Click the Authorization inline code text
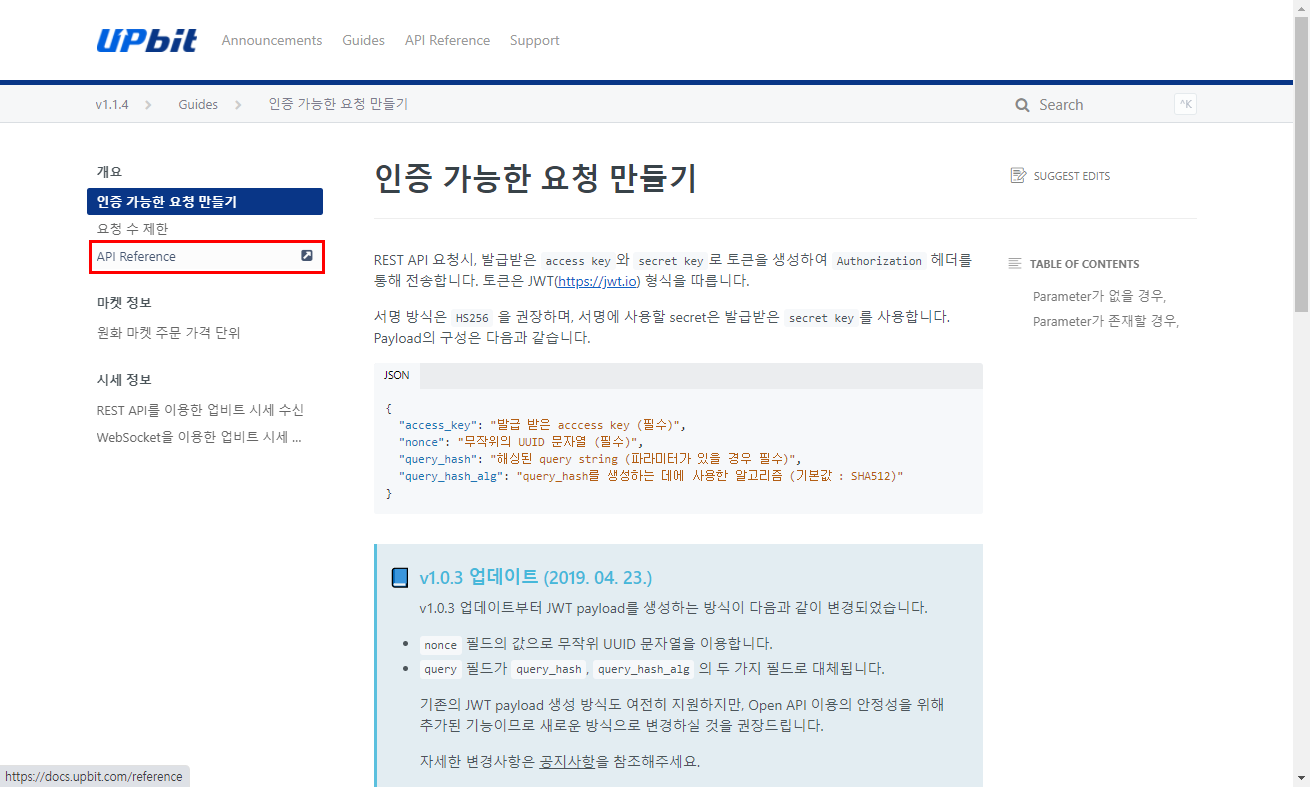 879,261
